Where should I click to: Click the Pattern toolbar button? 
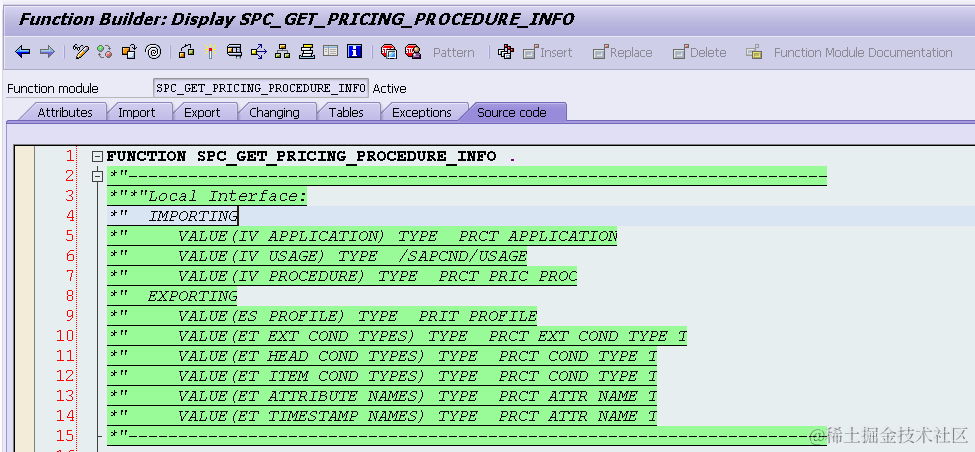453,53
